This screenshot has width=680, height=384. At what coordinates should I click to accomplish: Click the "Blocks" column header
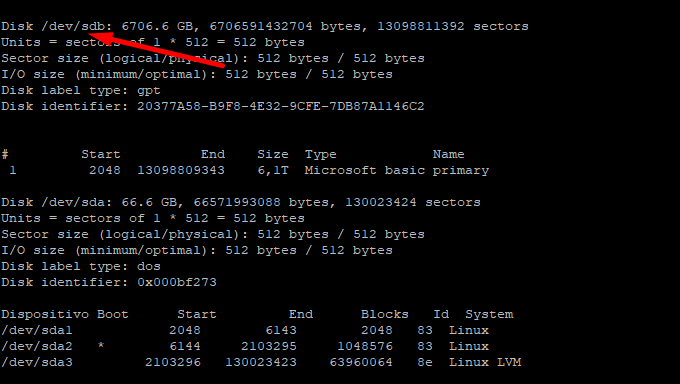click(385, 315)
